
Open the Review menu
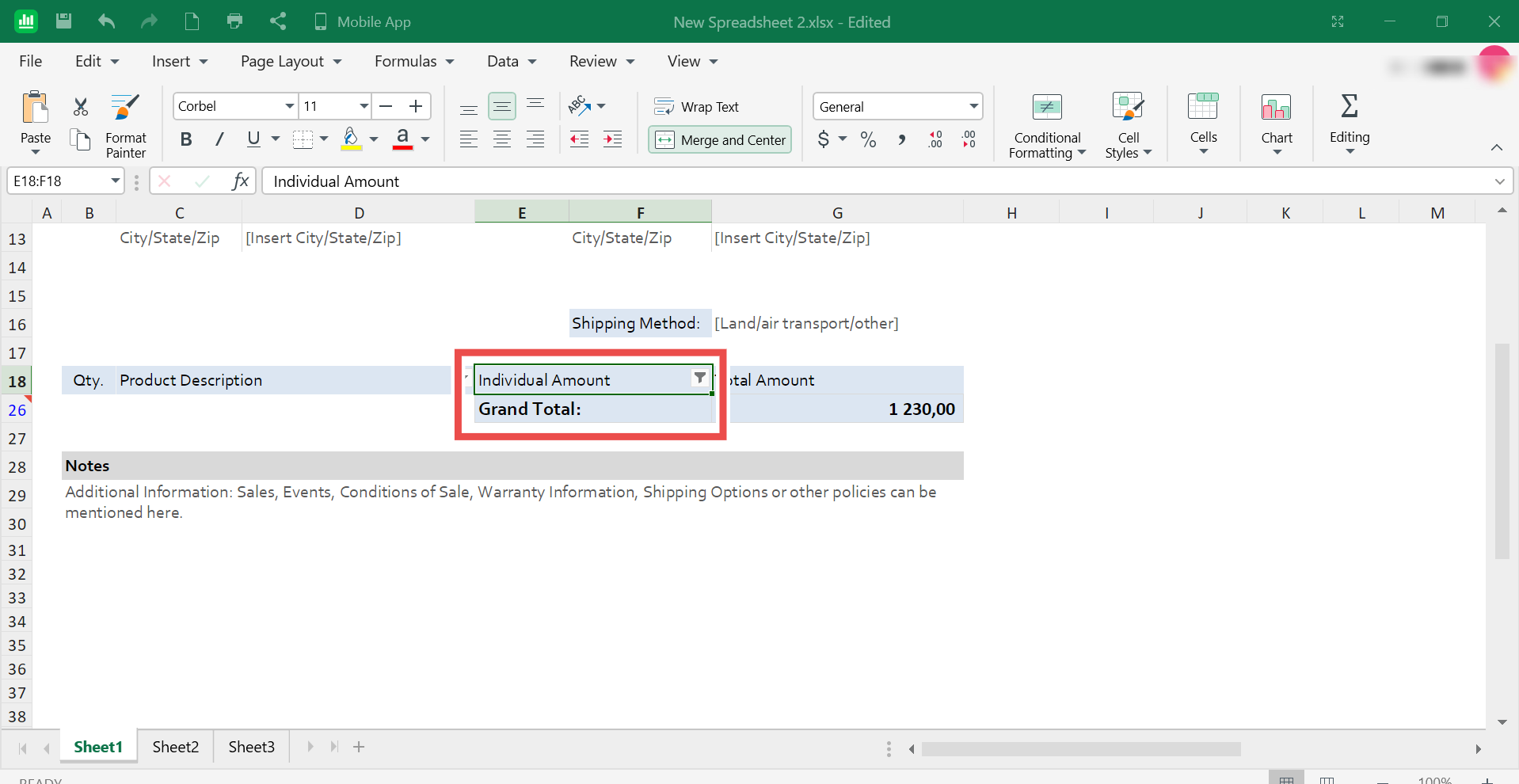click(602, 61)
